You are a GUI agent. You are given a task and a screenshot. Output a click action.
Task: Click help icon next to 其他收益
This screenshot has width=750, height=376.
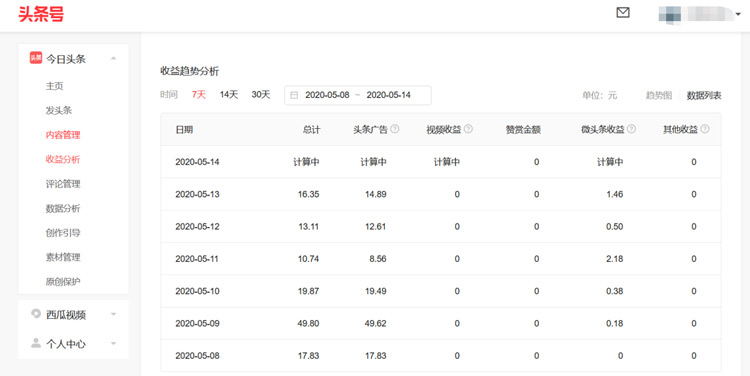coord(705,129)
